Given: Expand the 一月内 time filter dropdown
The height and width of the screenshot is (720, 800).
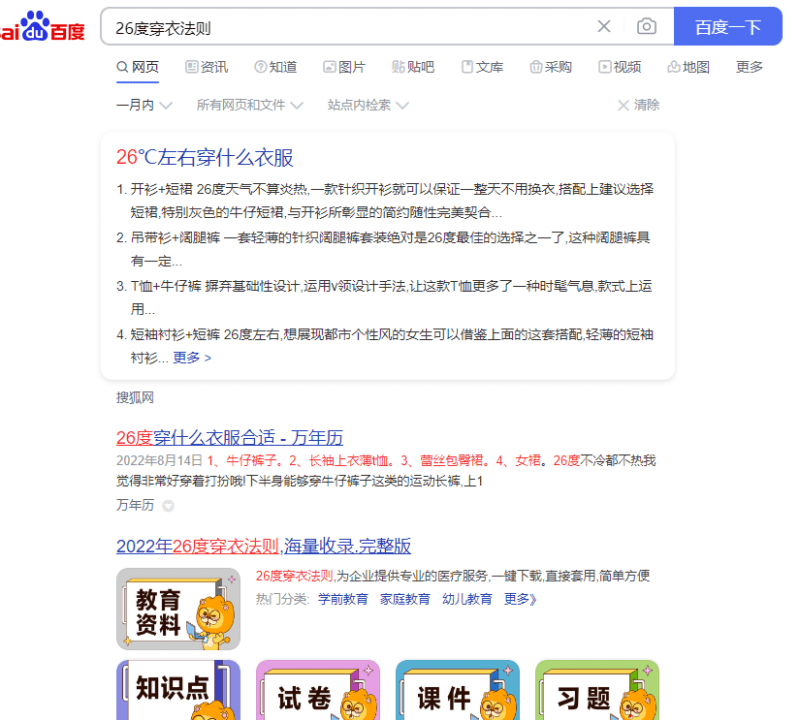Looking at the screenshot, I should 137,104.
